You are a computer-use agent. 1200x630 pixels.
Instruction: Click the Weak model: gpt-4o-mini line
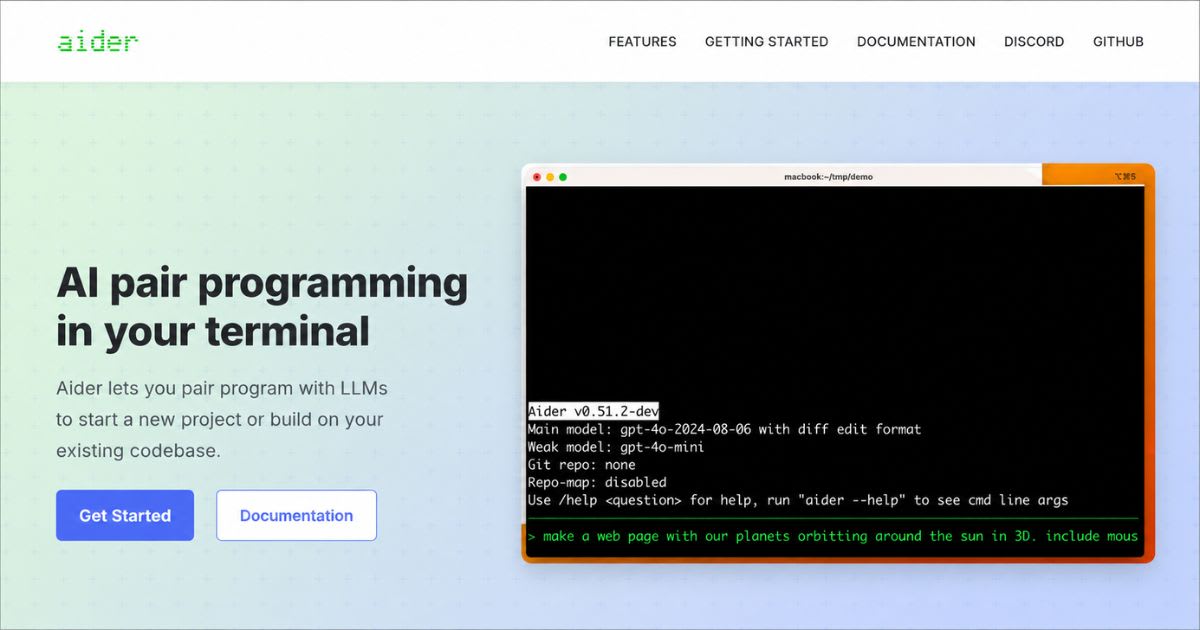[x=616, y=447]
